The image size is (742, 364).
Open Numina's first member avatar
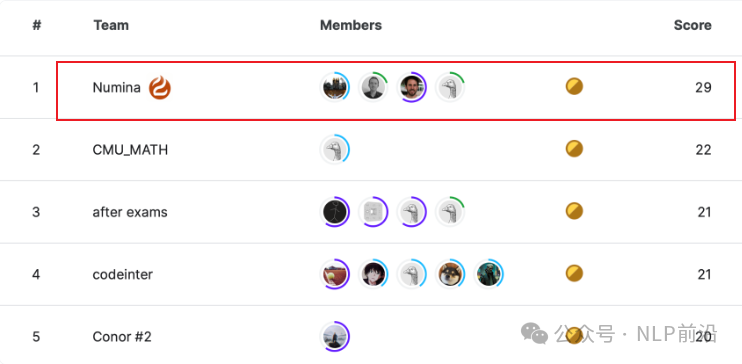point(335,87)
